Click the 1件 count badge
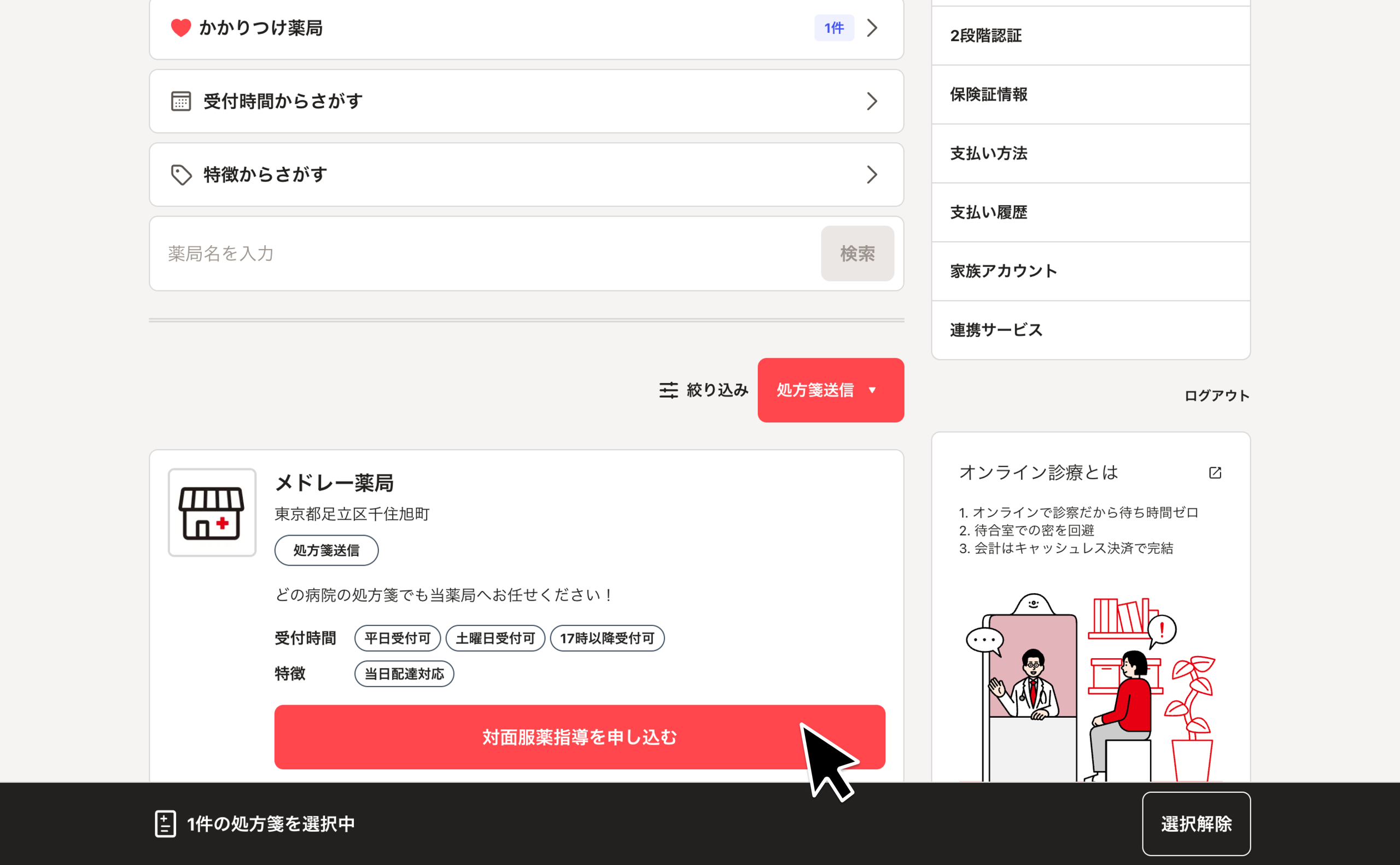 pos(833,27)
